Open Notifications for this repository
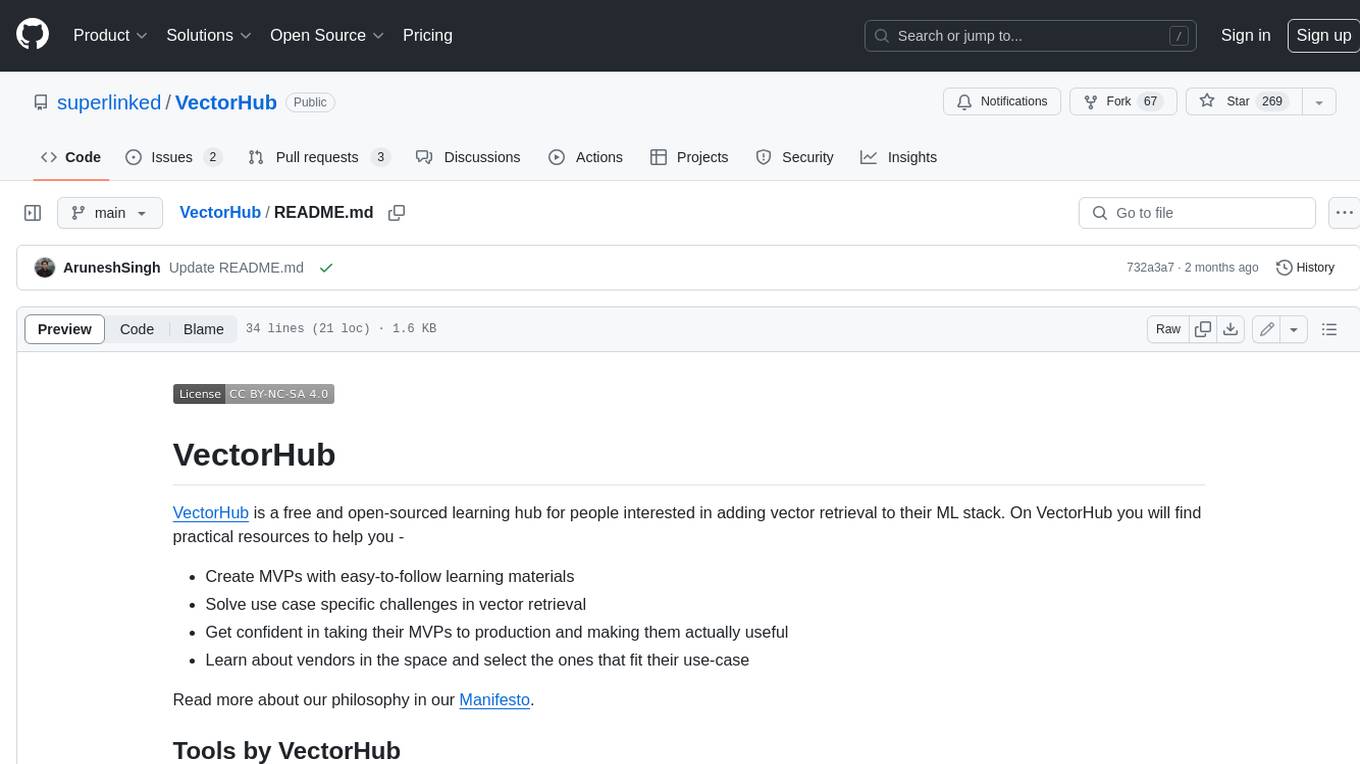The image size is (1360, 764). point(1002,101)
